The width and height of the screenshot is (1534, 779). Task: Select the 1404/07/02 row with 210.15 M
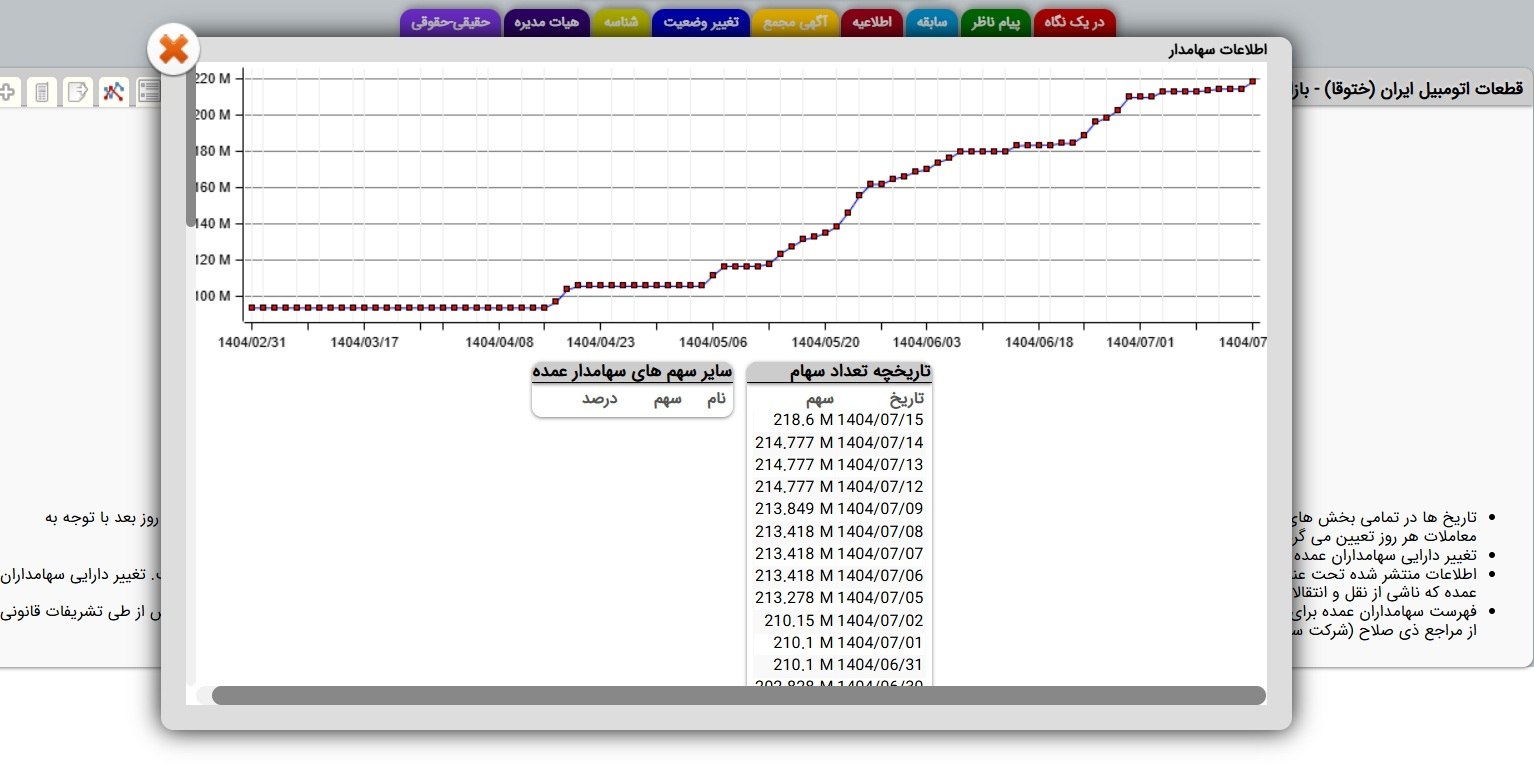click(839, 620)
